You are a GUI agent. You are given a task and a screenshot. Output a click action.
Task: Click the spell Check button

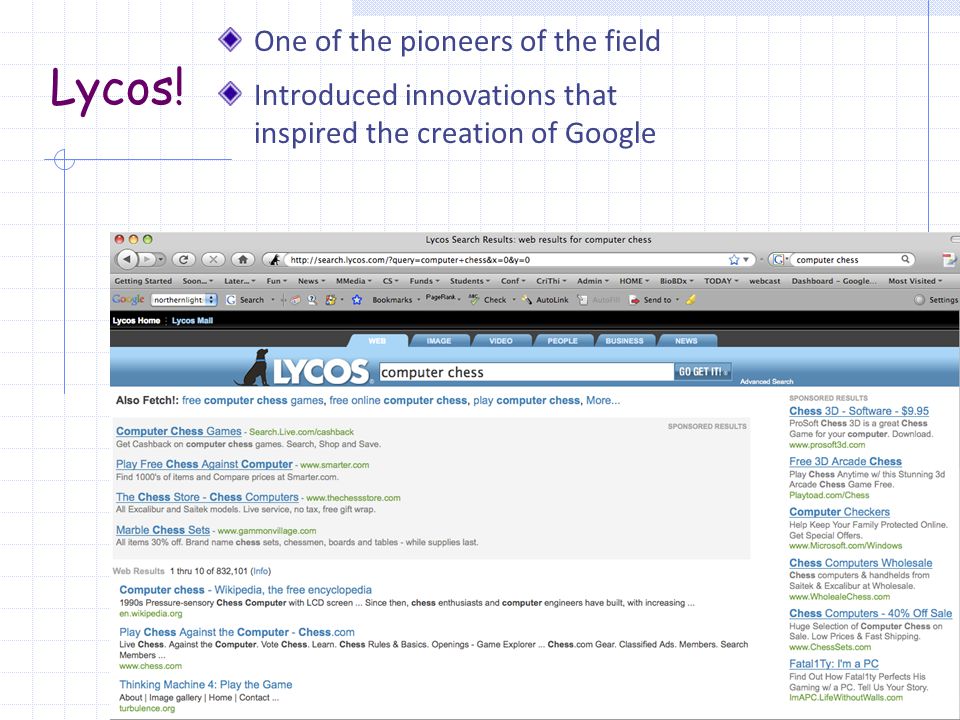(x=488, y=300)
